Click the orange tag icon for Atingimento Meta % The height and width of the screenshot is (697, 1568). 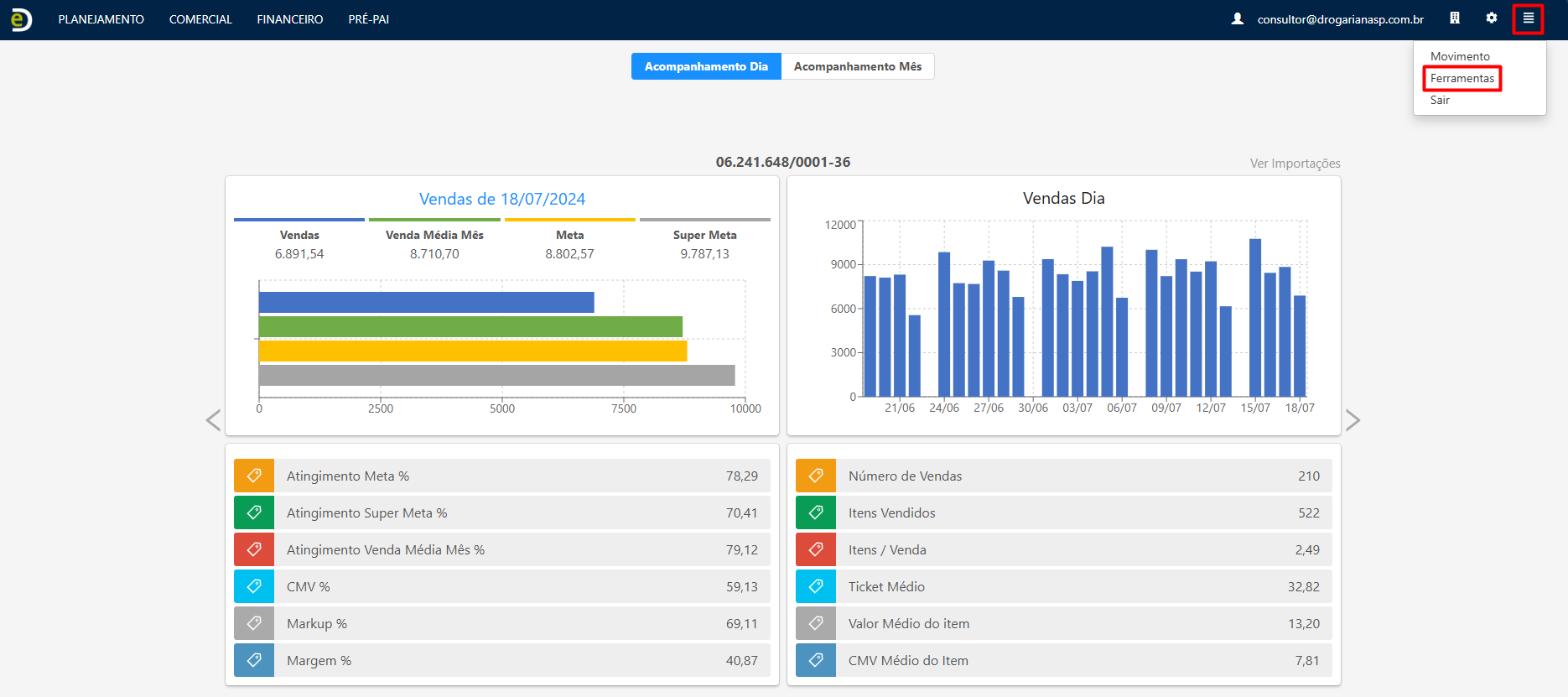point(254,476)
